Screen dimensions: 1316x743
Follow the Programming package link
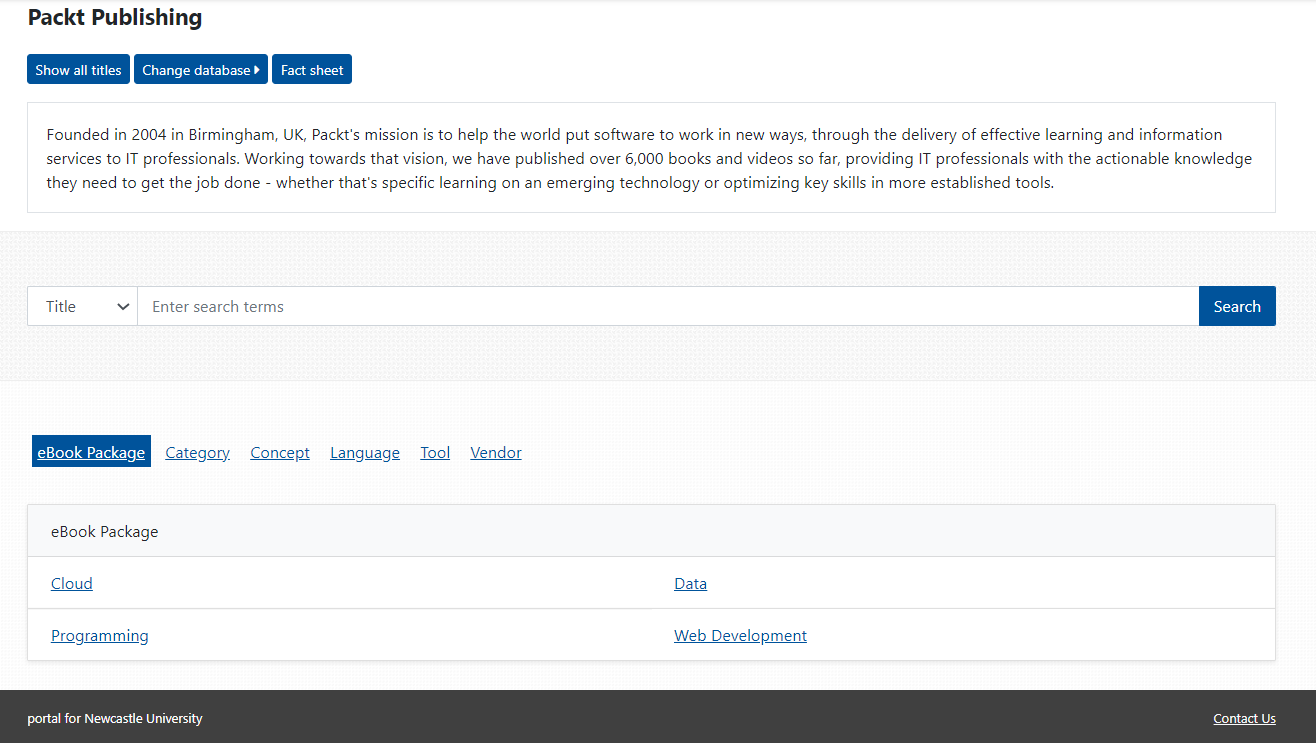[x=100, y=636]
